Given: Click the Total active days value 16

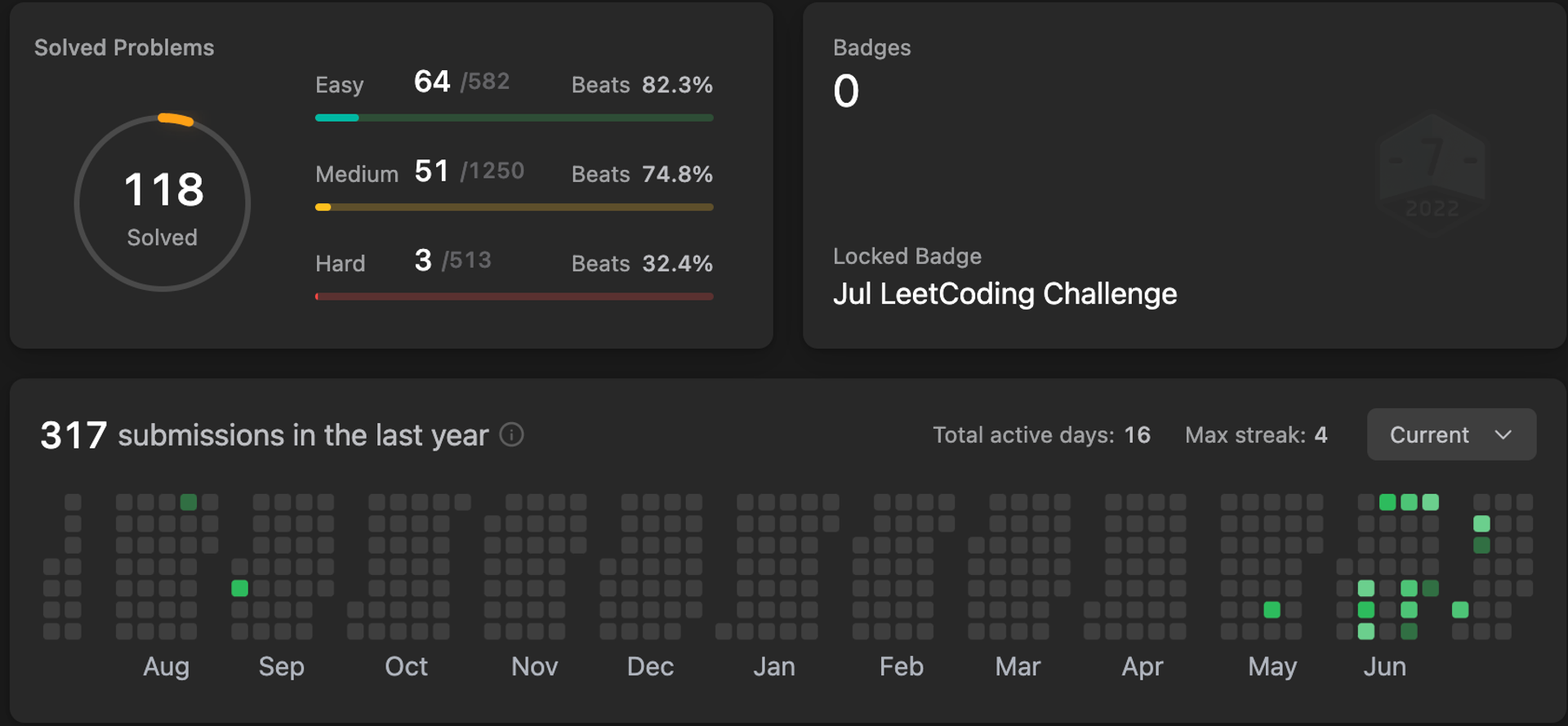Looking at the screenshot, I should click(1138, 434).
